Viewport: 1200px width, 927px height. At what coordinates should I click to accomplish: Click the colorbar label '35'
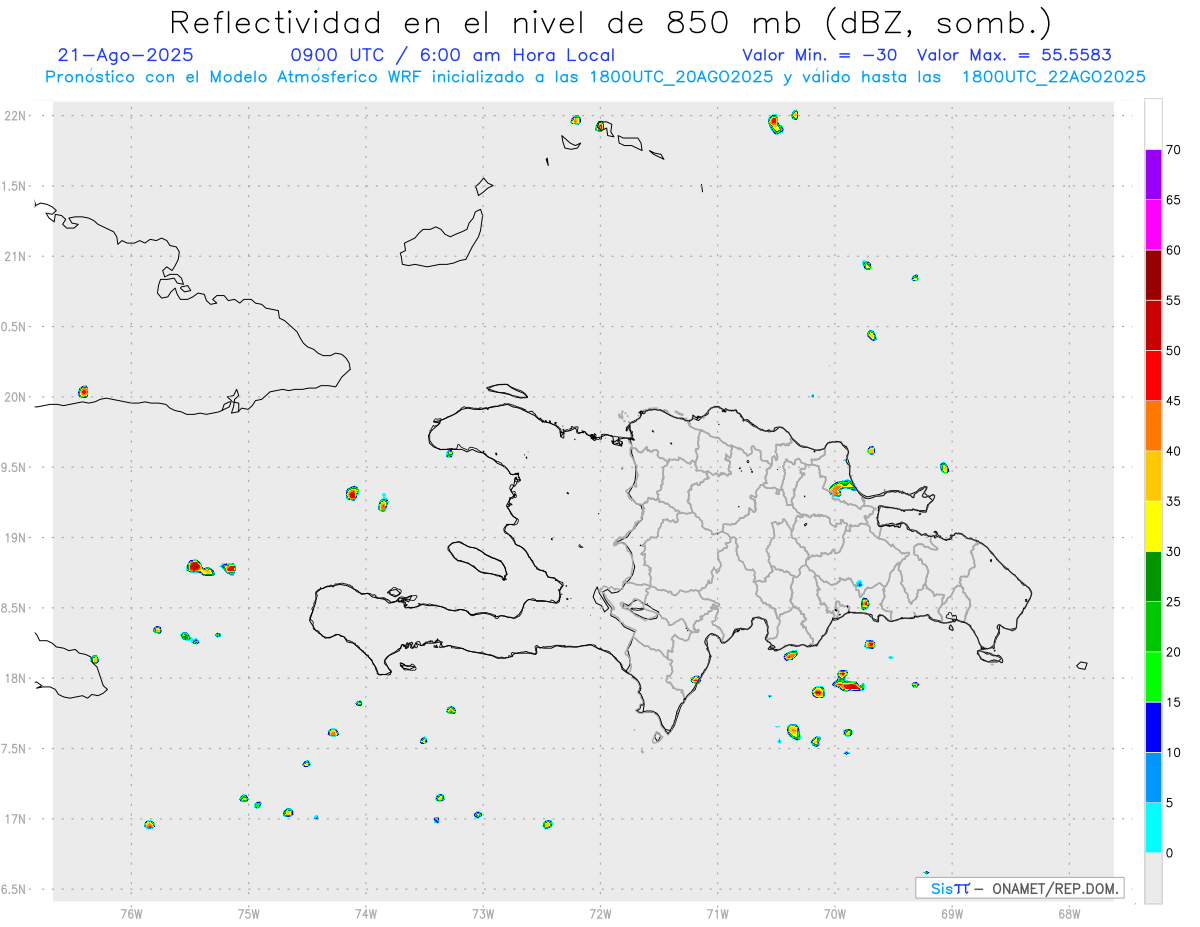point(1173,501)
